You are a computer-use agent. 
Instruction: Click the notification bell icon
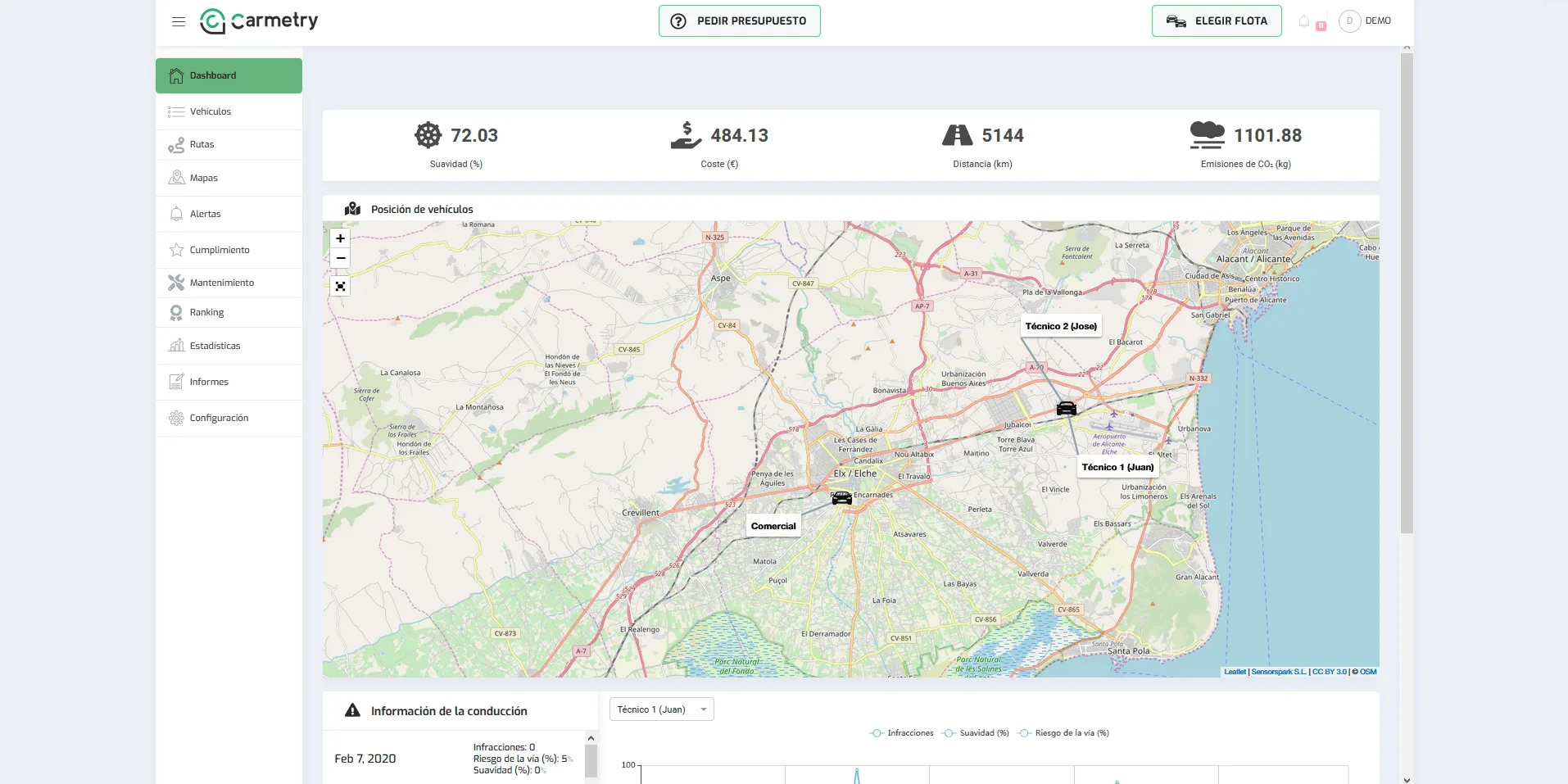(1304, 21)
